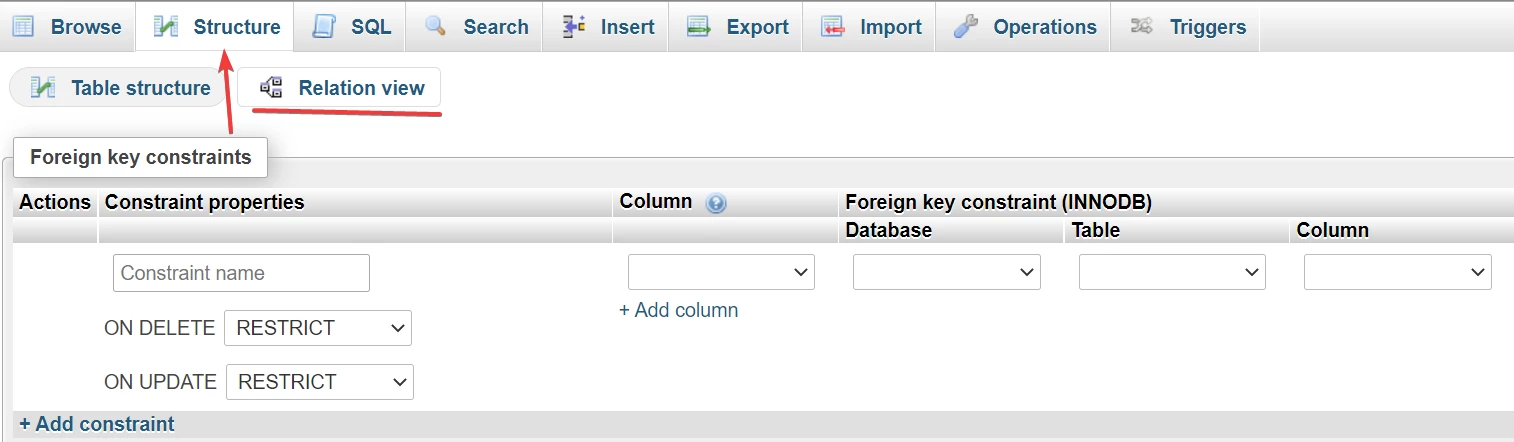Click the SQL query icon
Screen dimensions: 1514x442
pyautogui.click(x=323, y=27)
